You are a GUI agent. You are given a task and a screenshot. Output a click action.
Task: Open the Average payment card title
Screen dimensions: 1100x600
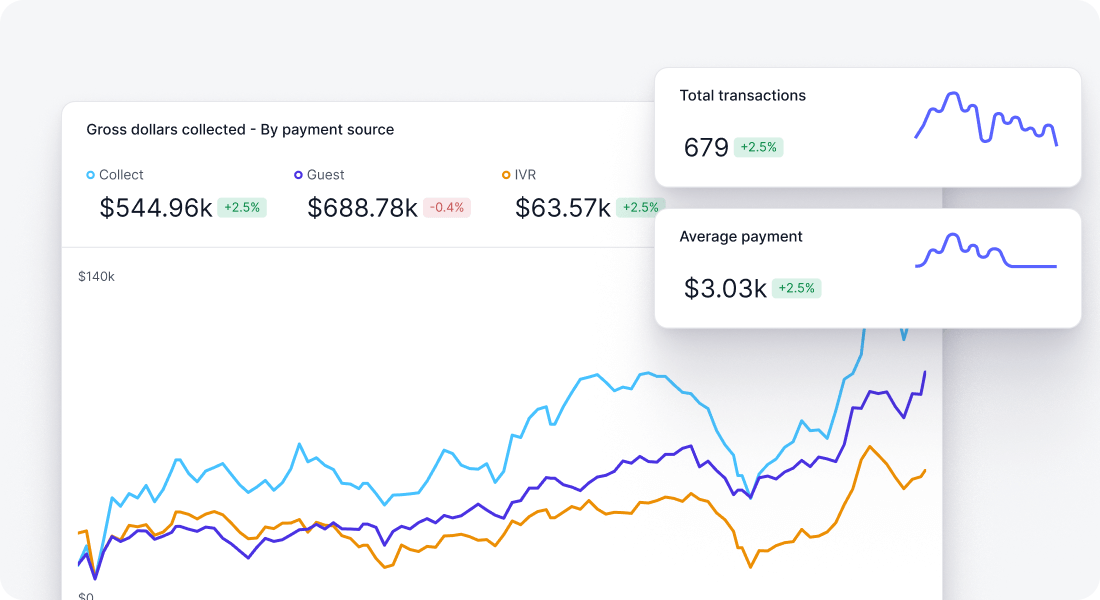tap(741, 236)
